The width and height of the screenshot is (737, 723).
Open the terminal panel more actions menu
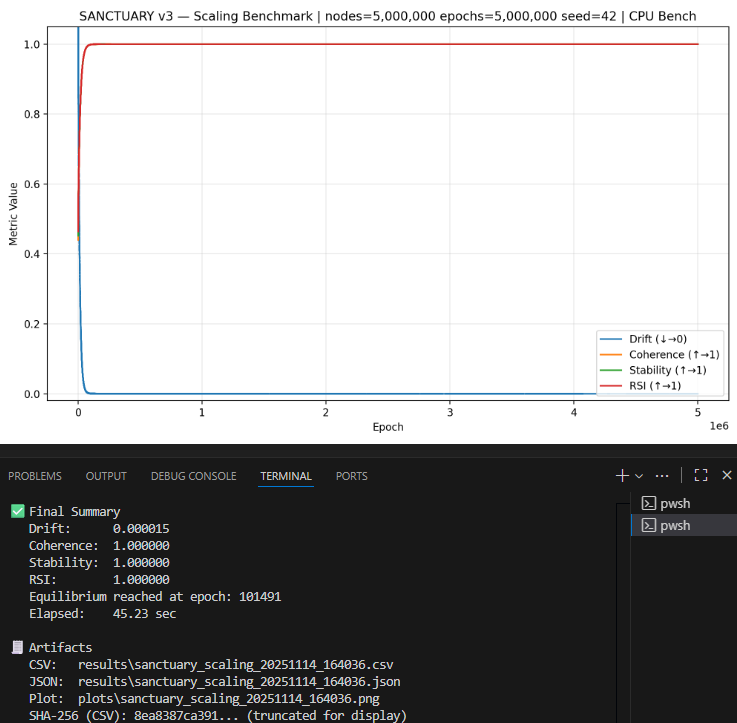point(662,476)
